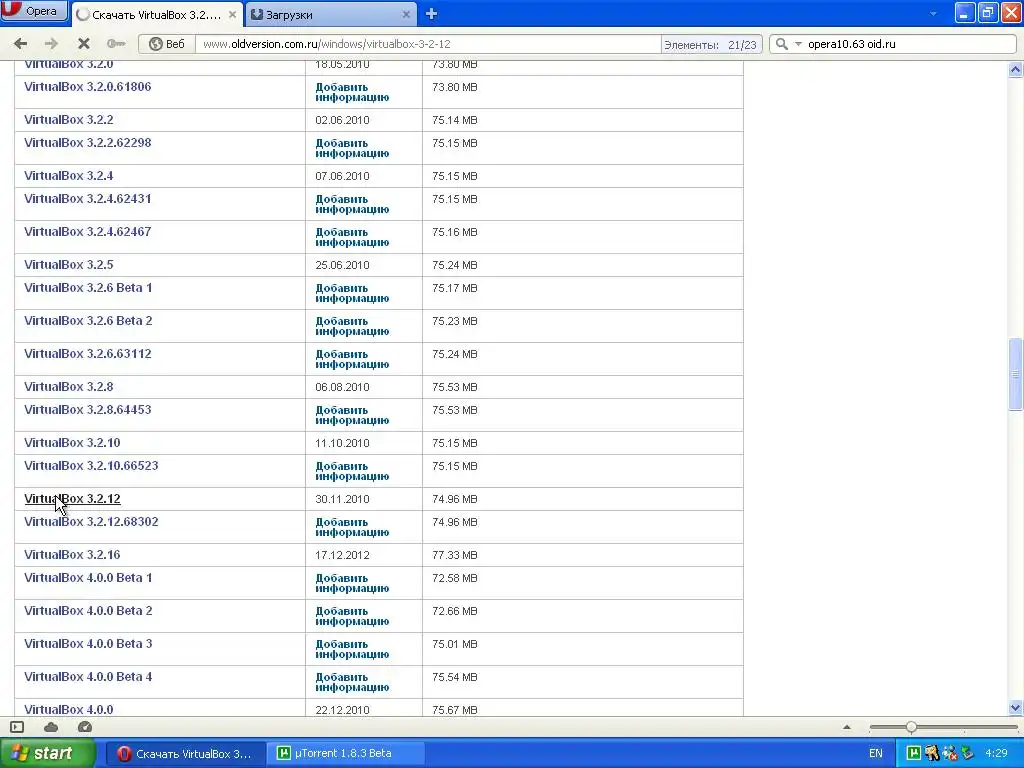
Task: Open the view options arrow near zoom
Action: (847, 727)
